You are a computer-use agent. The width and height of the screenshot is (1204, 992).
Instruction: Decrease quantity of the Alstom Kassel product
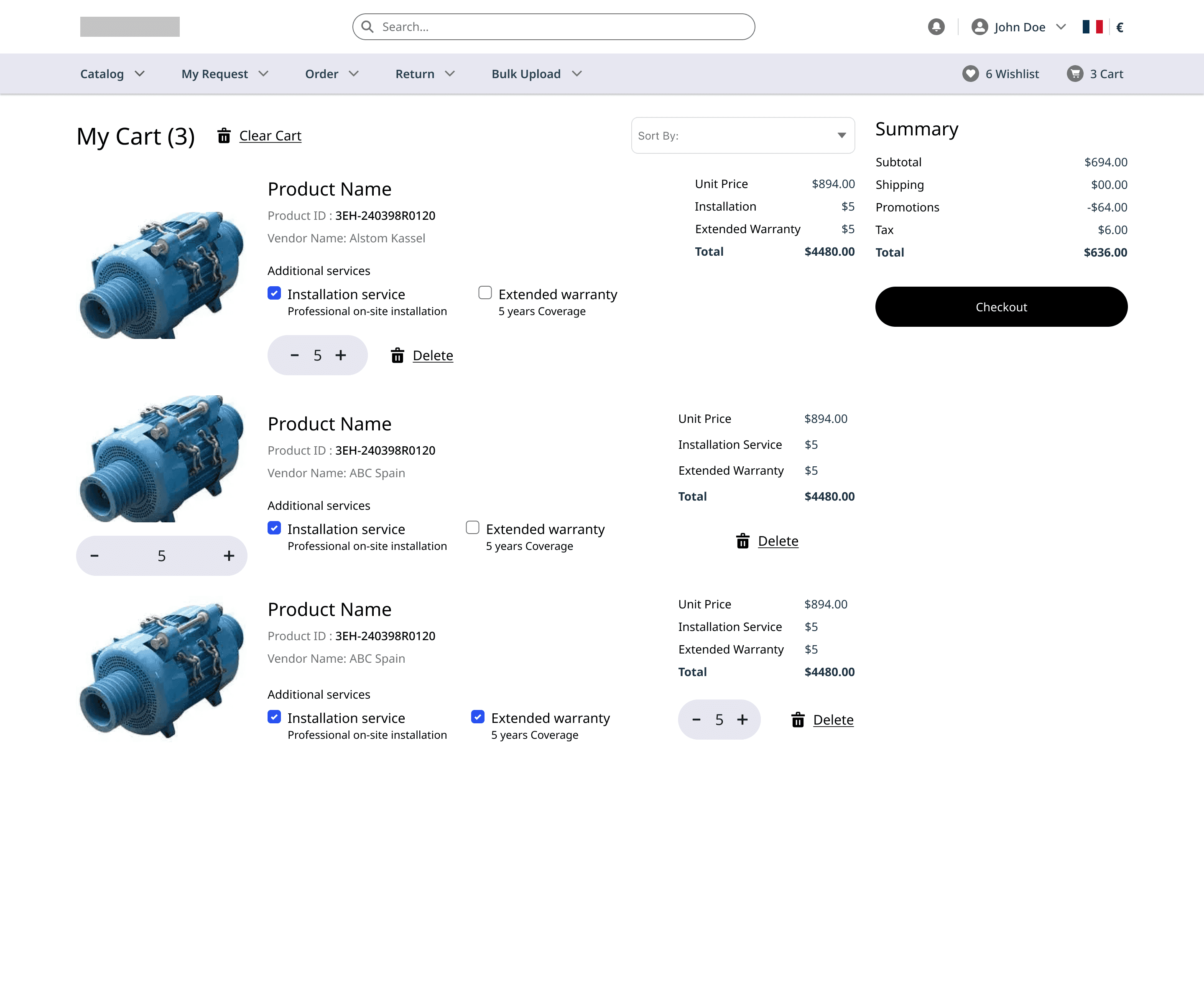(294, 355)
